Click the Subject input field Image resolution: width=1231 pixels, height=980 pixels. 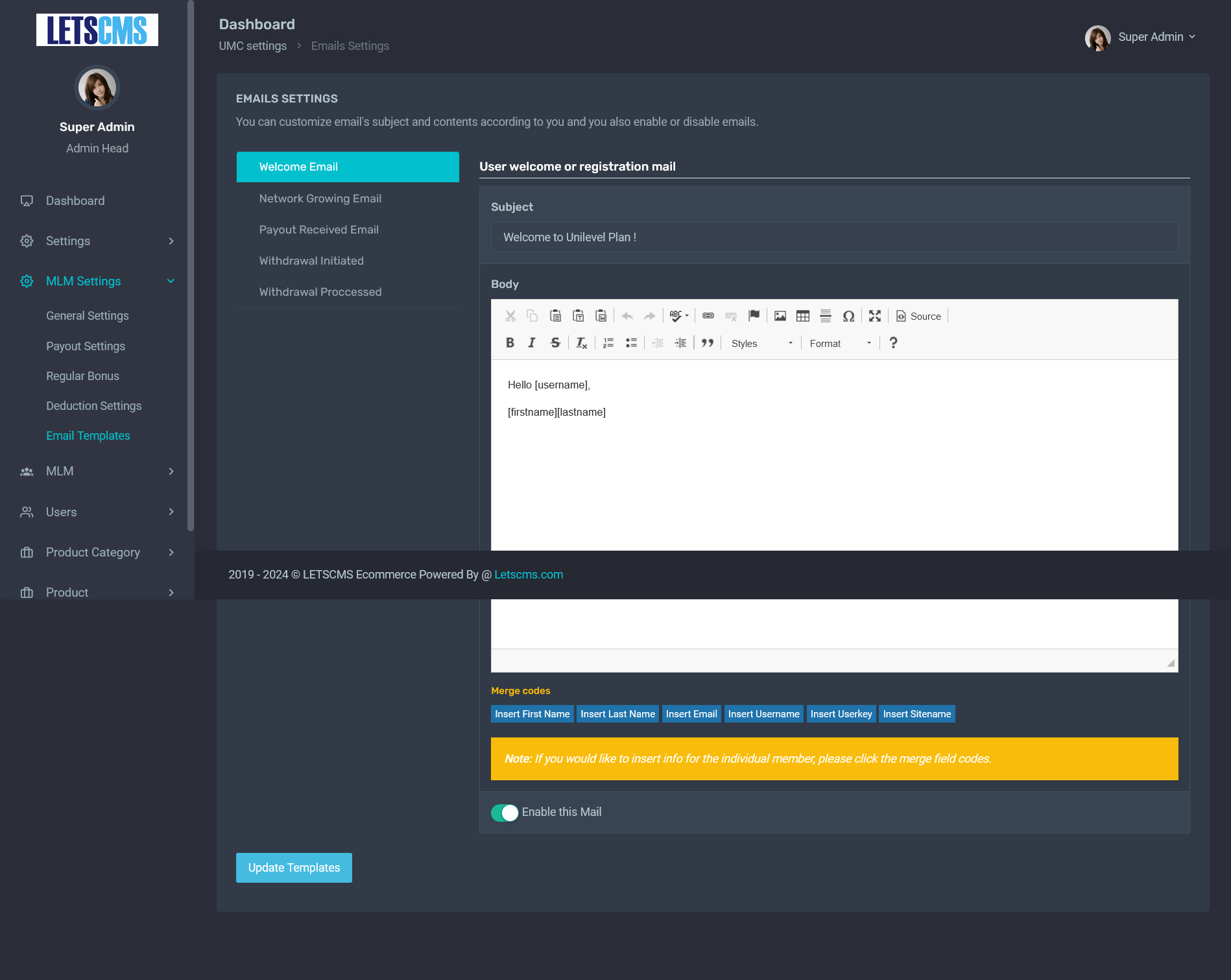pos(834,237)
